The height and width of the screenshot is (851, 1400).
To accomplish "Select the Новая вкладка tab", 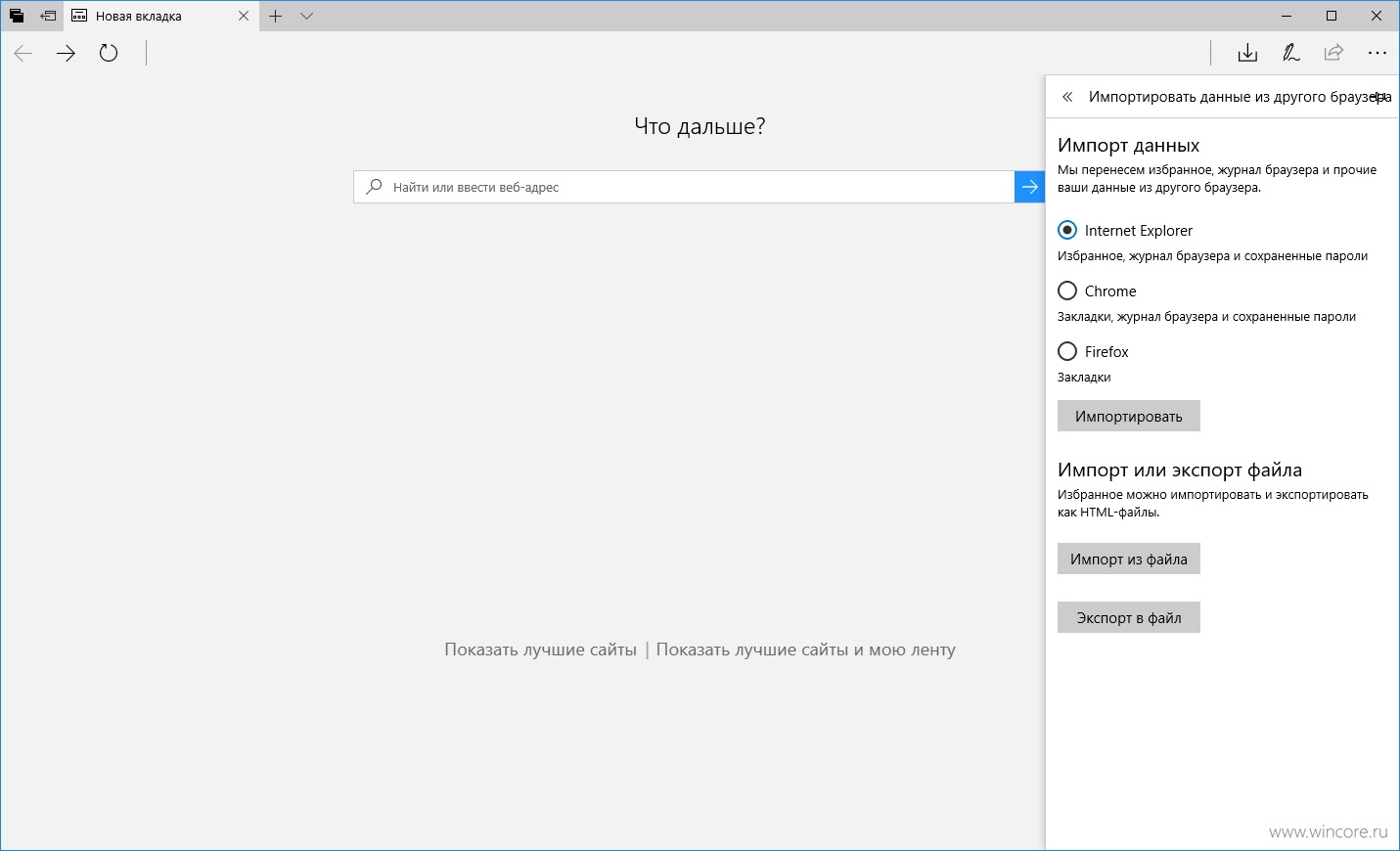I will 160,16.
